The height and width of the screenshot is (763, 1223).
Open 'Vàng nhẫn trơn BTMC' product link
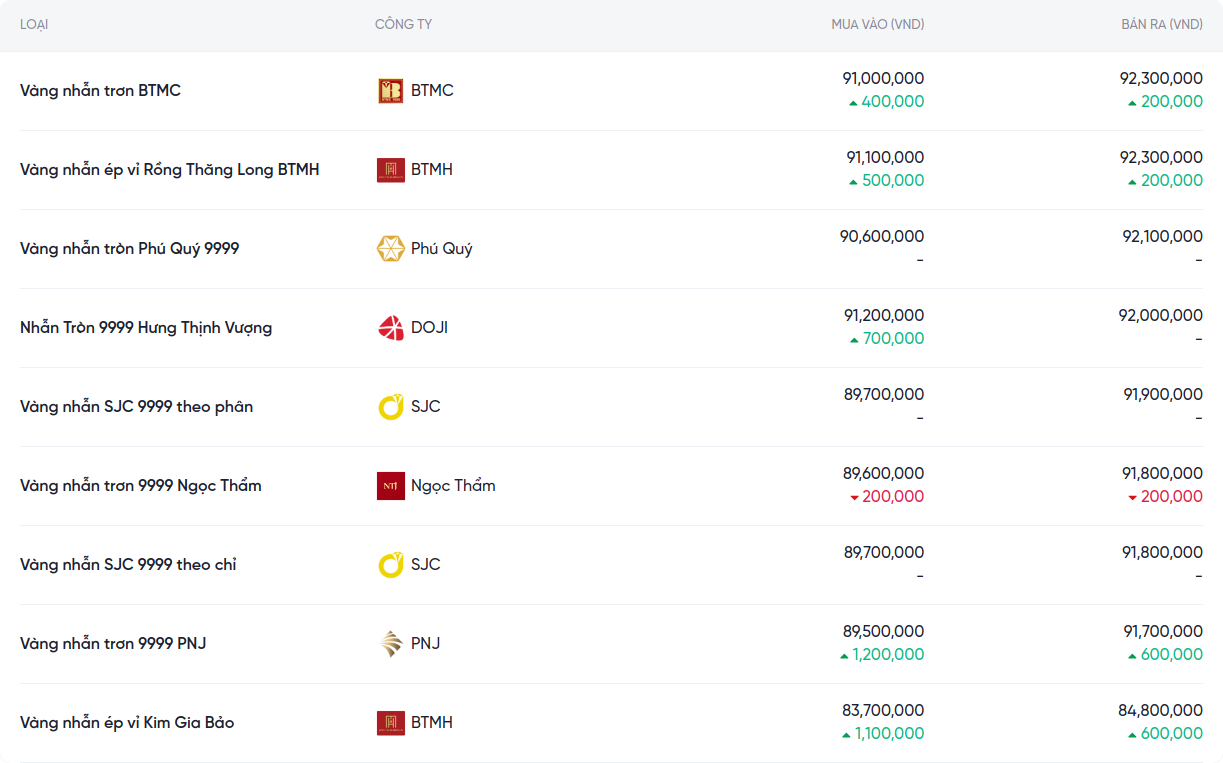(100, 91)
